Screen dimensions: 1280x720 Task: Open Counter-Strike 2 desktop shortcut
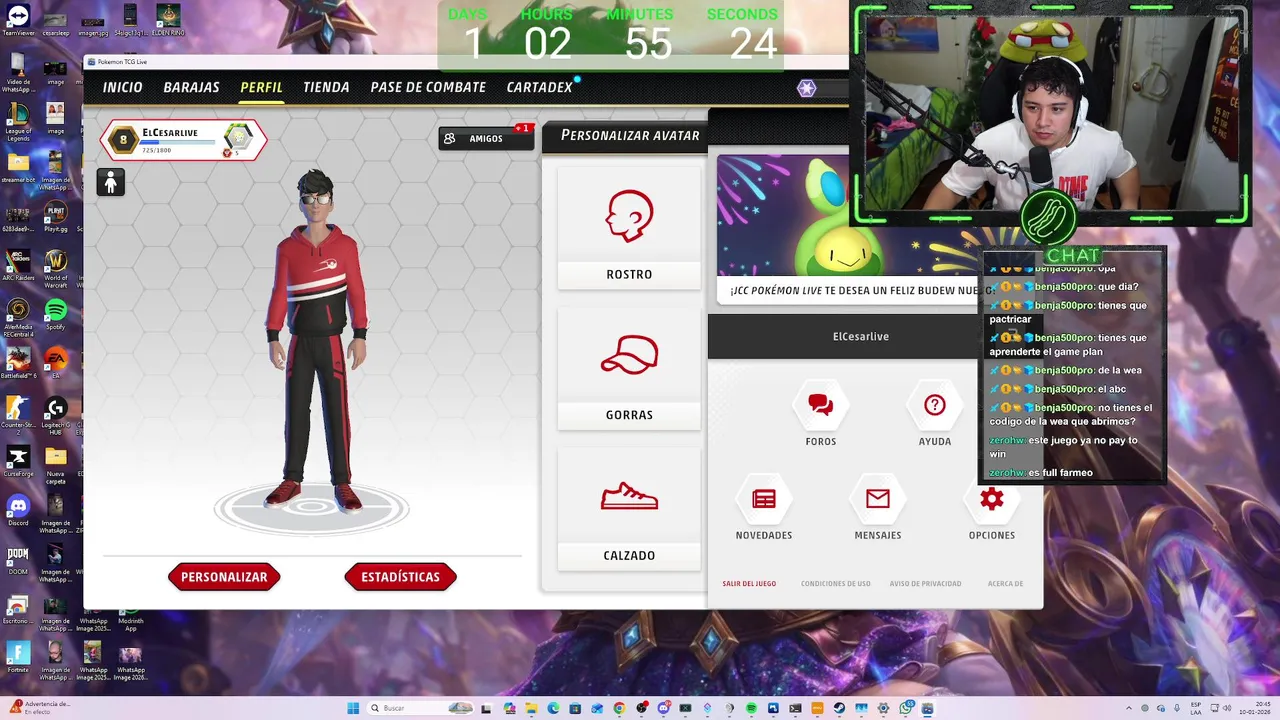18,413
